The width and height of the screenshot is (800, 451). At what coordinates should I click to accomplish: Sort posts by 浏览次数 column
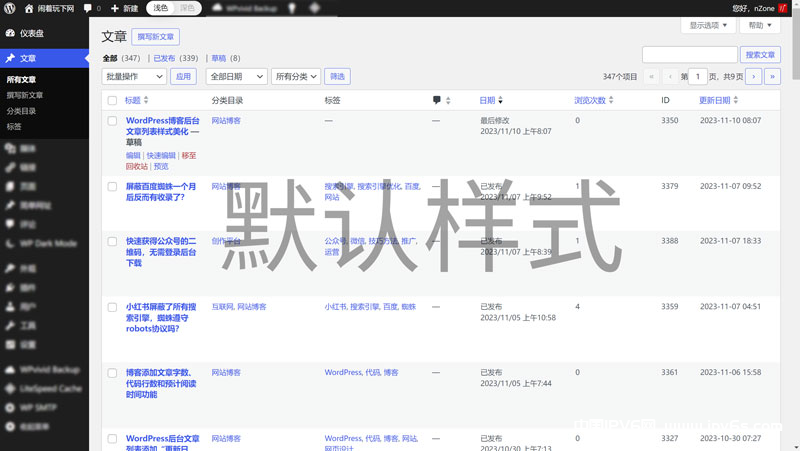tap(594, 100)
